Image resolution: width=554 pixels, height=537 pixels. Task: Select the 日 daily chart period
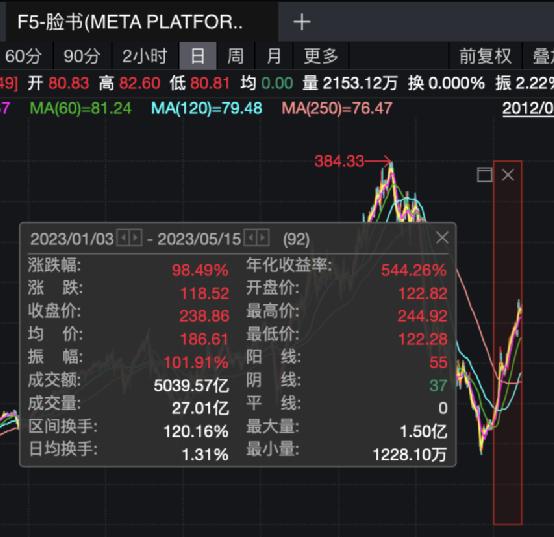pos(198,56)
